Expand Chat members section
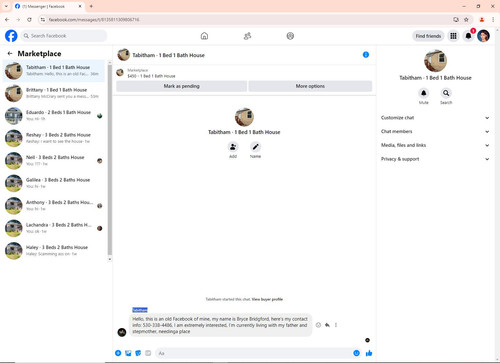The height and width of the screenshot is (363, 500). point(435,131)
